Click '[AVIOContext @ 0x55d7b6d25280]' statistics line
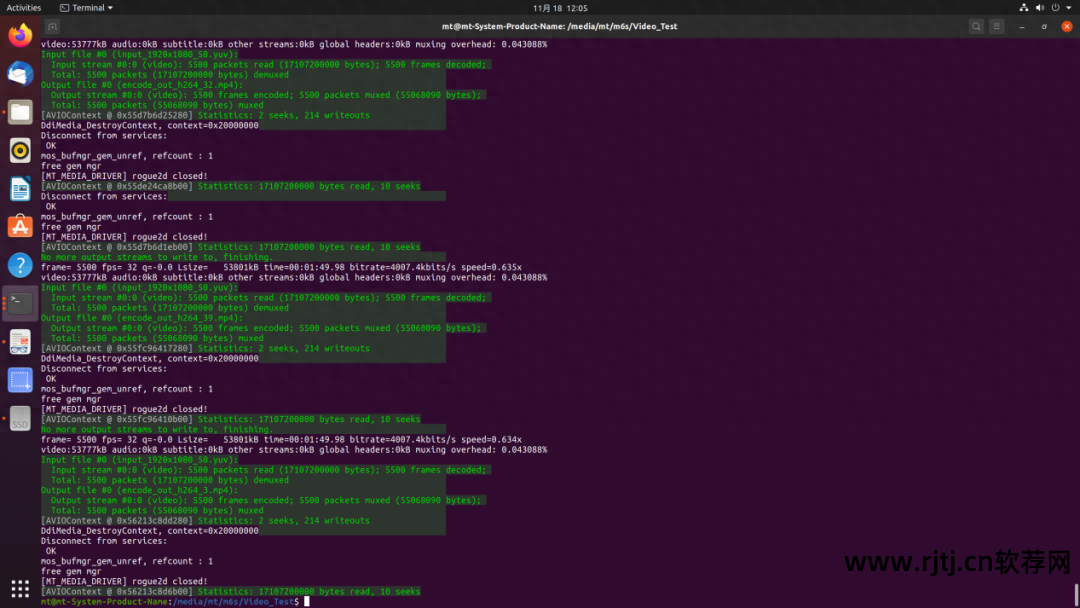The image size is (1080, 608). click(x=205, y=115)
